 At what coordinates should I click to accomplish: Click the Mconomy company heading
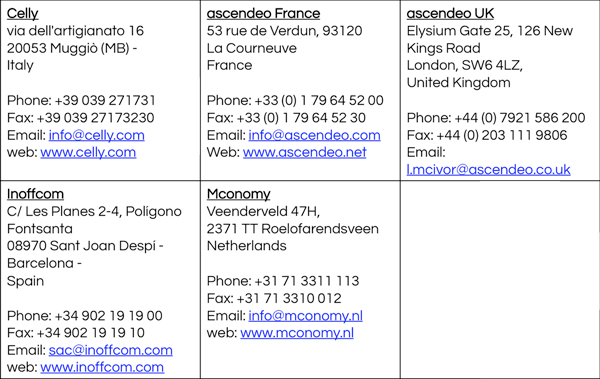coord(238,194)
